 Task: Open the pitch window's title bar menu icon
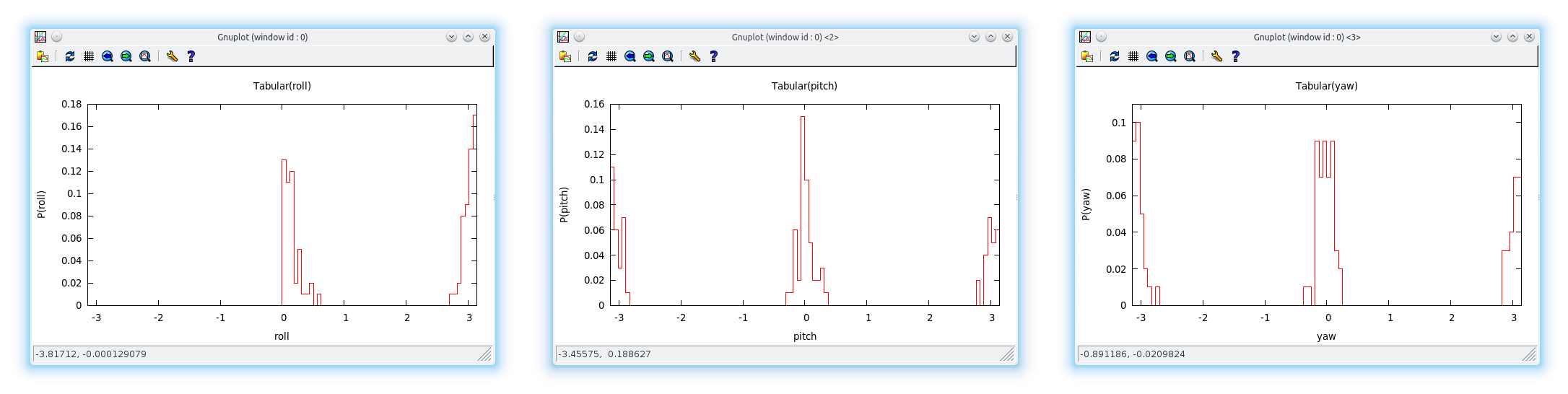(563, 37)
